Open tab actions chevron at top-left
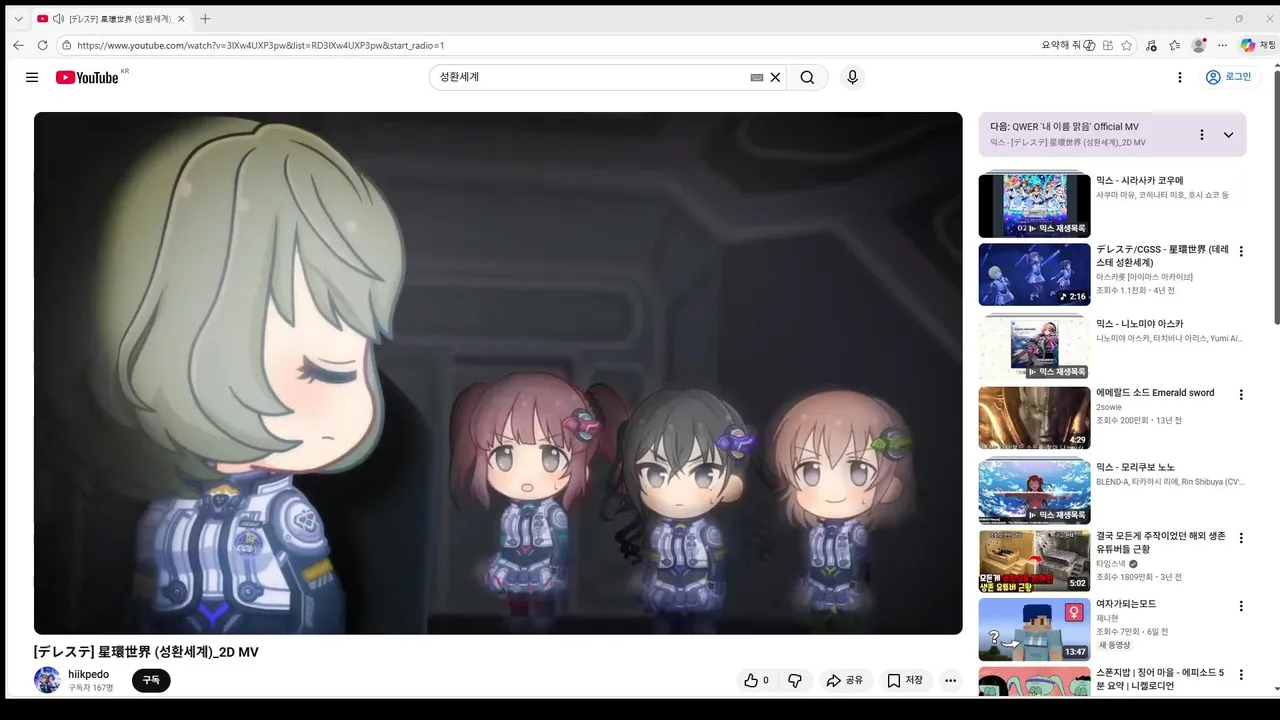 coord(18,19)
